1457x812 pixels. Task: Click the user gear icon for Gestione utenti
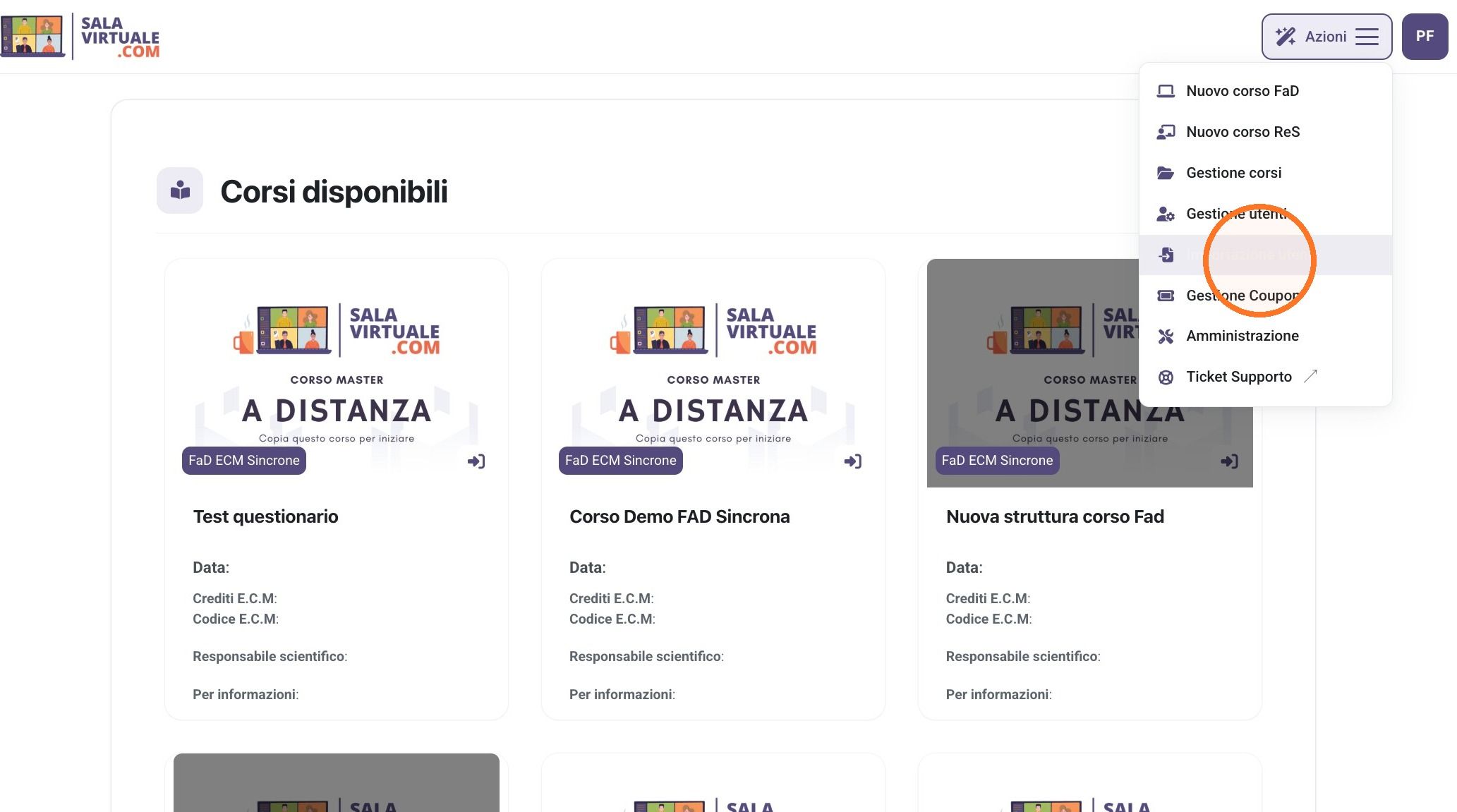click(1166, 214)
